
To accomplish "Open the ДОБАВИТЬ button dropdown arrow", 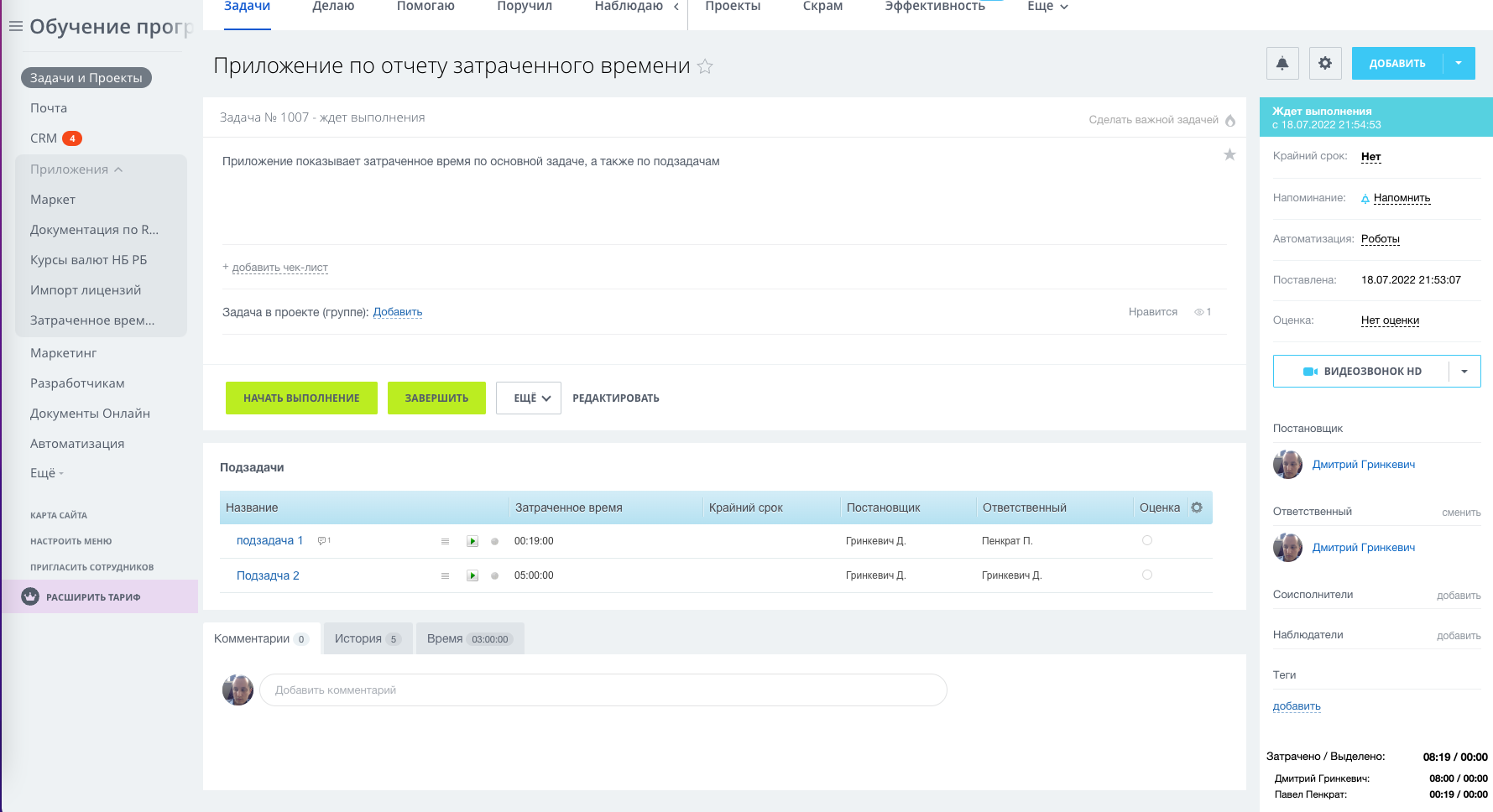I will [x=1459, y=63].
